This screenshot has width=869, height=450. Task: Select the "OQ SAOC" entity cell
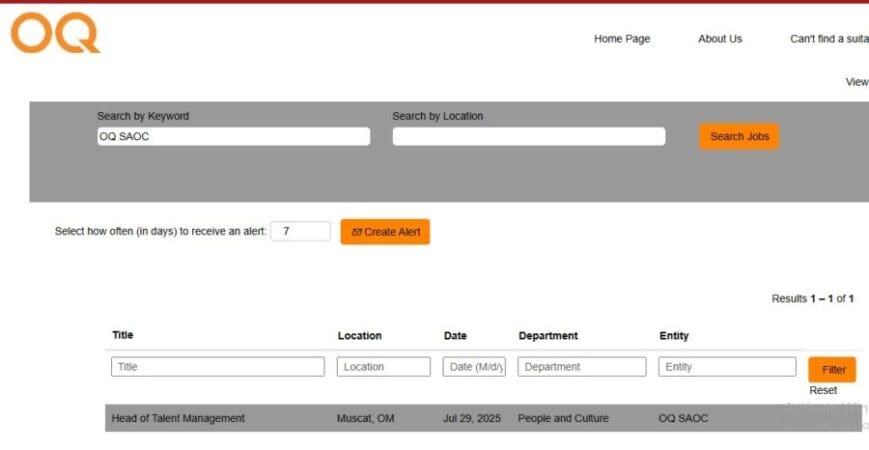pyautogui.click(x=683, y=418)
